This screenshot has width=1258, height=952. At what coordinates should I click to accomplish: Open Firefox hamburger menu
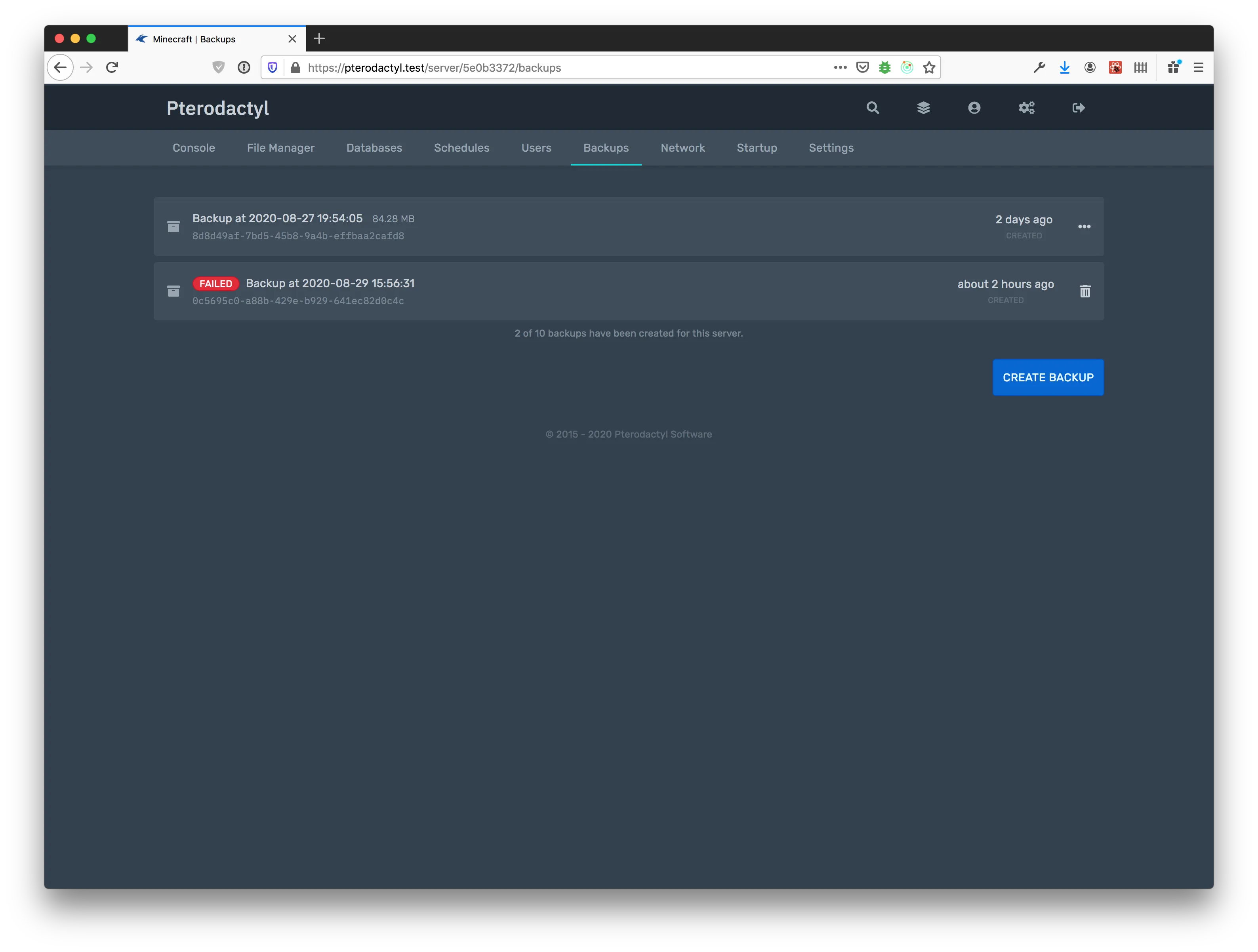[1198, 68]
